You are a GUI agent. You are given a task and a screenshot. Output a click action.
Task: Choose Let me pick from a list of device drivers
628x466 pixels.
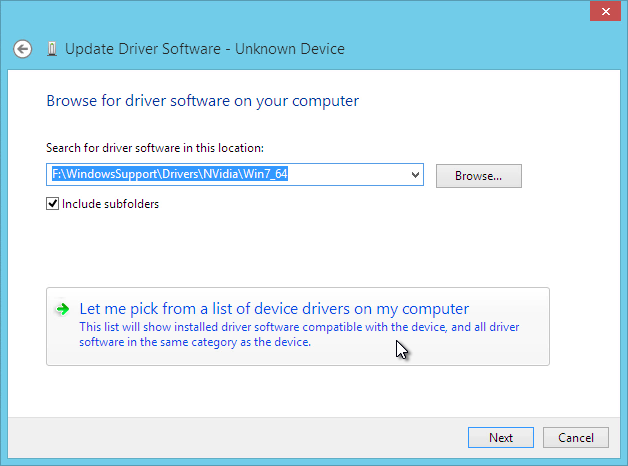[x=274, y=309]
